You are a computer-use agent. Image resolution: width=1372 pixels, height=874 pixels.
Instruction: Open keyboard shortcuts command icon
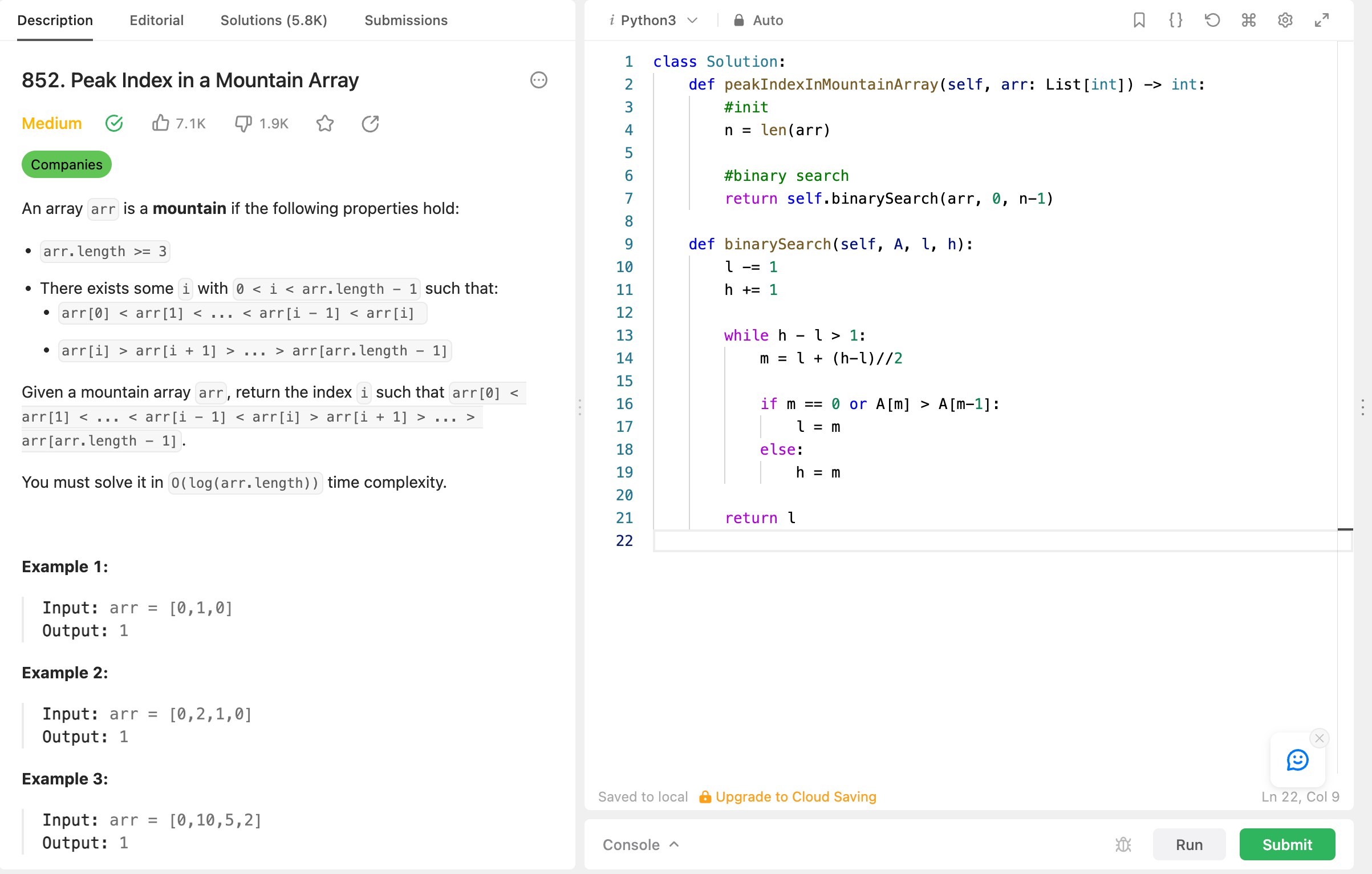pos(1248,21)
